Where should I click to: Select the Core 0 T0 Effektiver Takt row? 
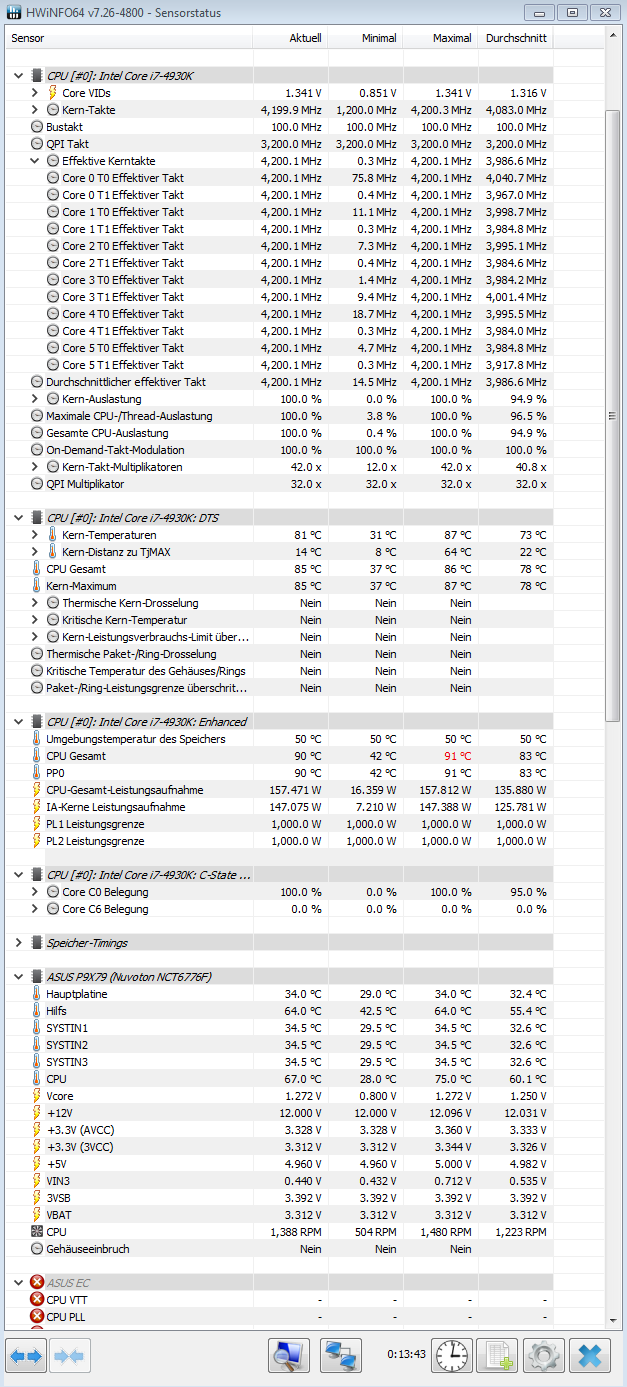pos(279,178)
